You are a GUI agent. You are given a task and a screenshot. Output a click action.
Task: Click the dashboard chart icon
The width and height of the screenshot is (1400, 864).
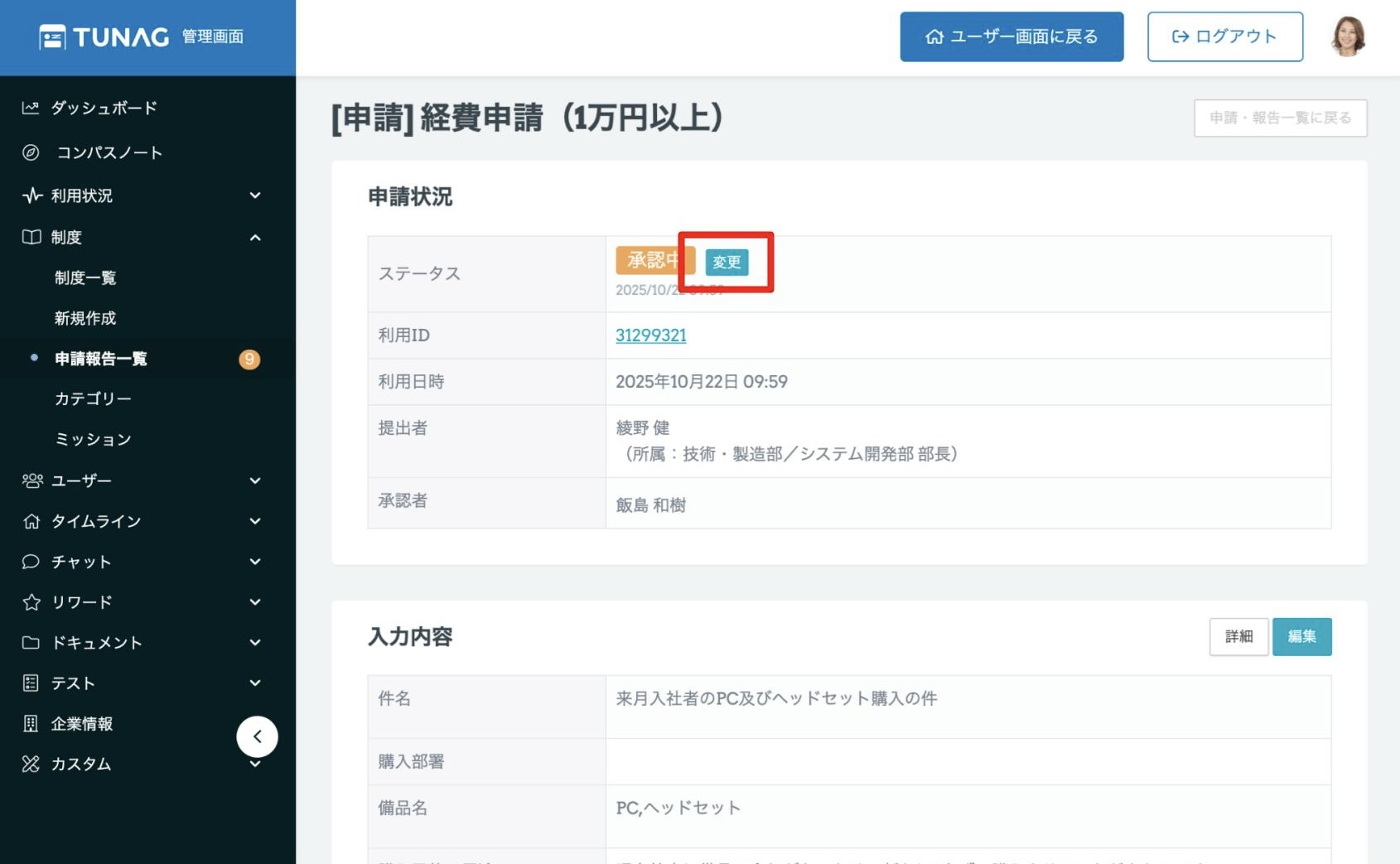[x=31, y=108]
